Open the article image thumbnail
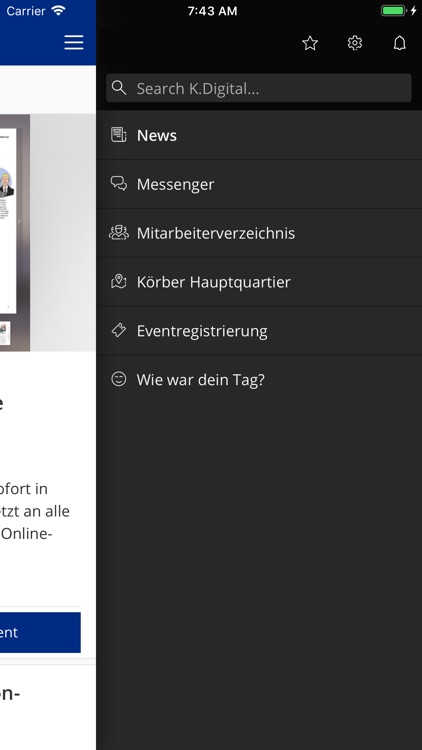Image resolution: width=422 pixels, height=750 pixels. pyautogui.click(x=48, y=233)
